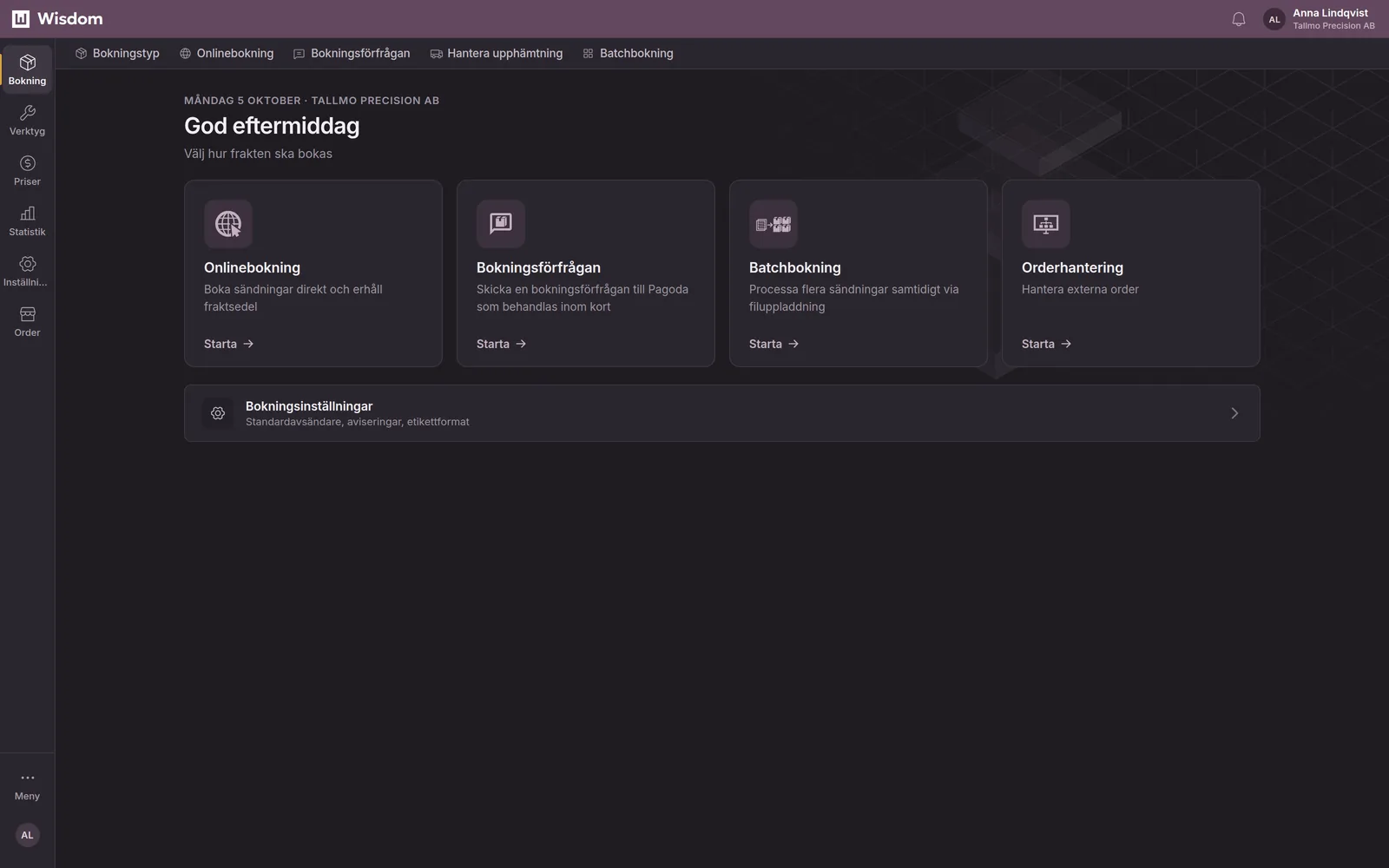Open the Batchbokning tab
Viewport: 1389px width, 868px height.
click(x=628, y=53)
